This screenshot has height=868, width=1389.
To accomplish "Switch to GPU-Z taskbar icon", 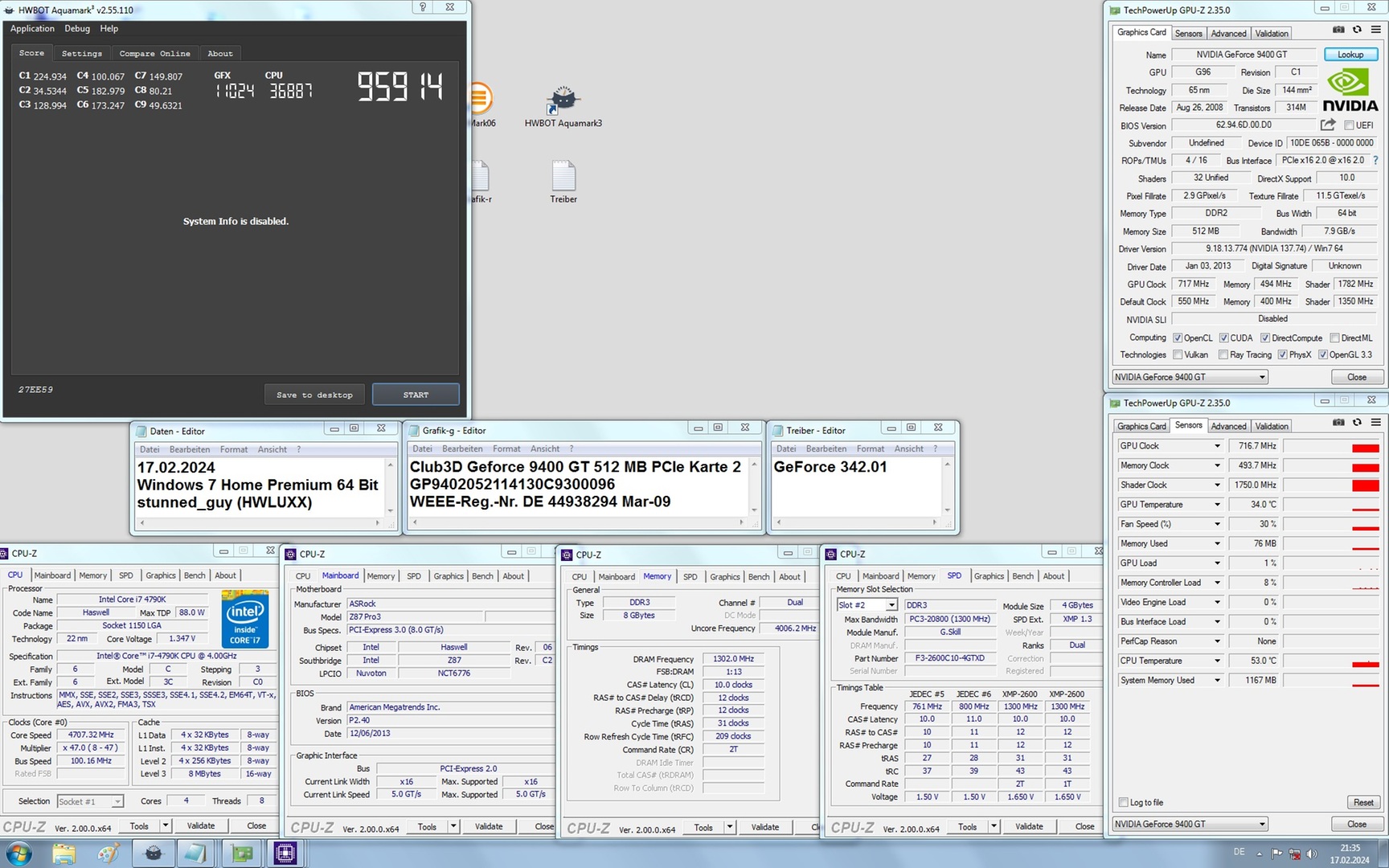I will click(241, 853).
